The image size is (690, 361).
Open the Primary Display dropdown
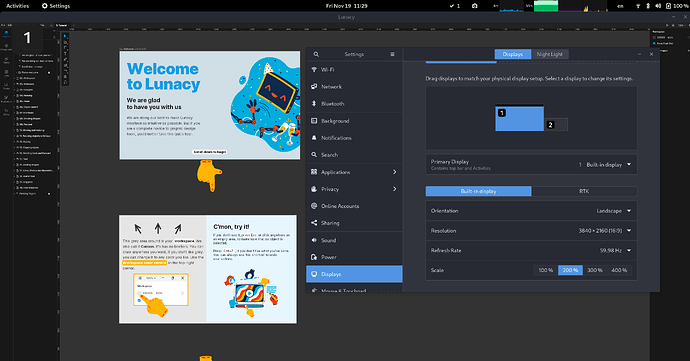531,164
